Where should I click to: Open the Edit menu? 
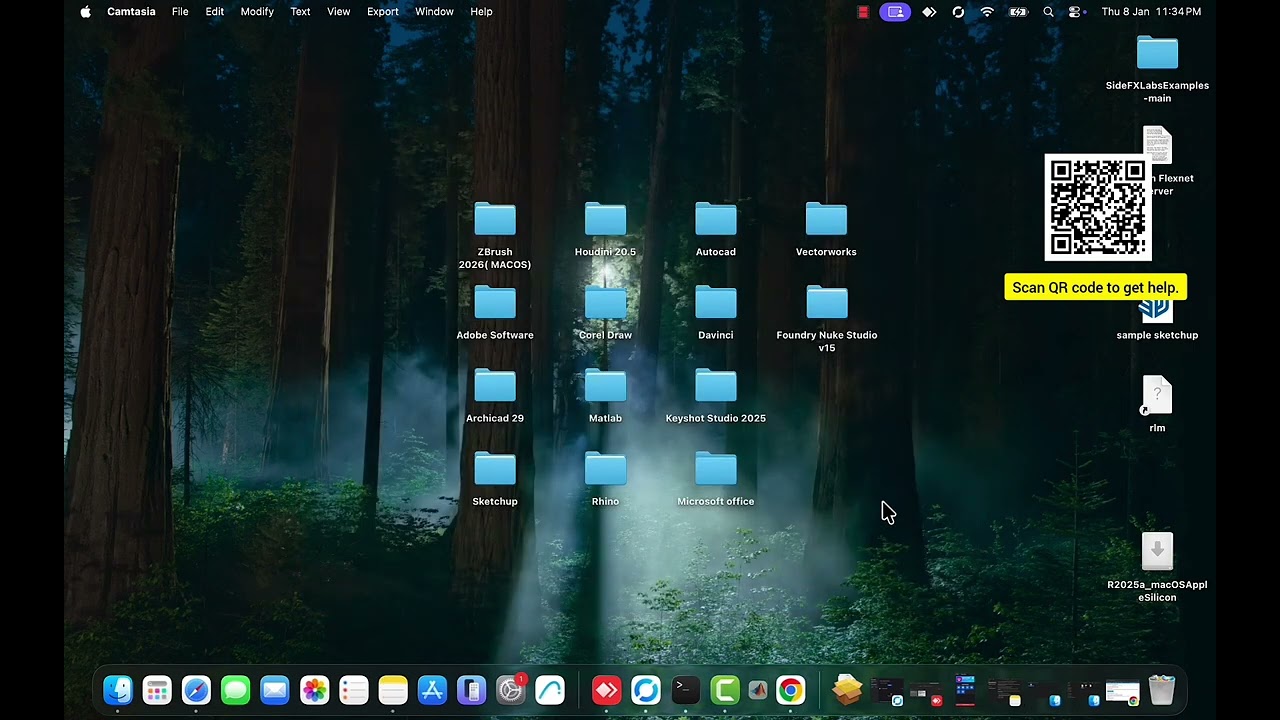215,12
